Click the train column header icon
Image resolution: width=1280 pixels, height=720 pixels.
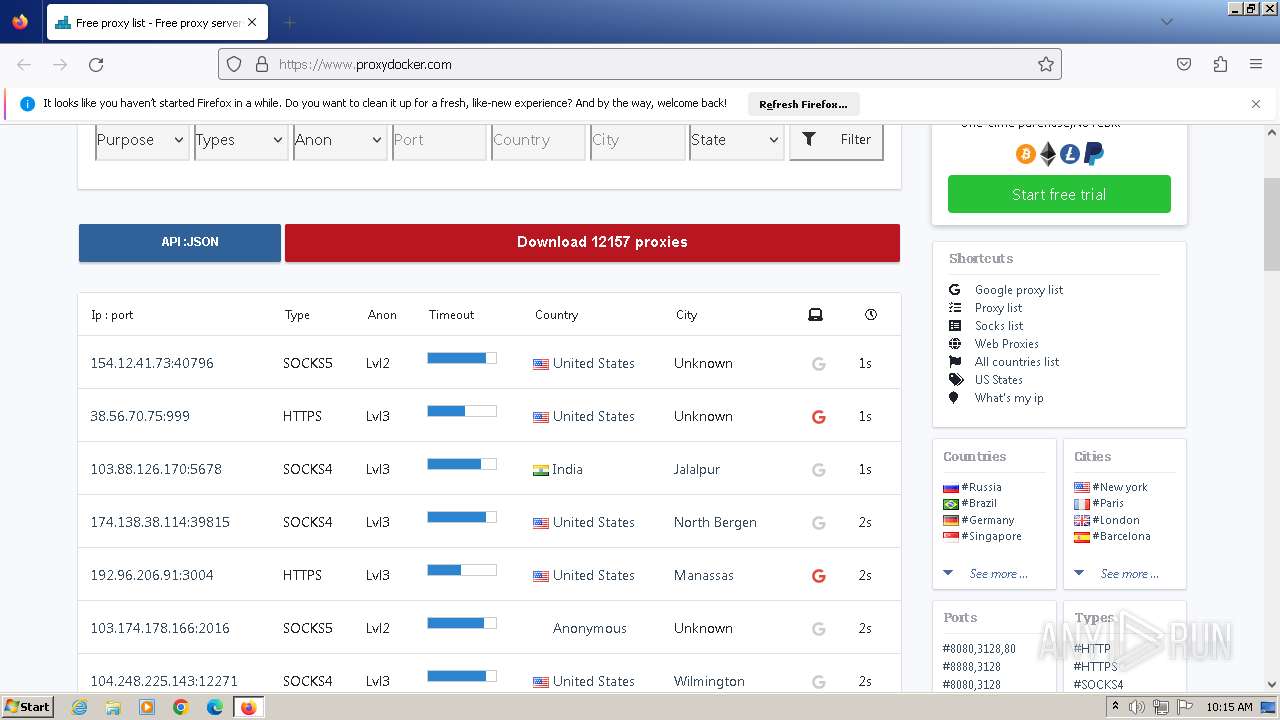click(x=815, y=314)
